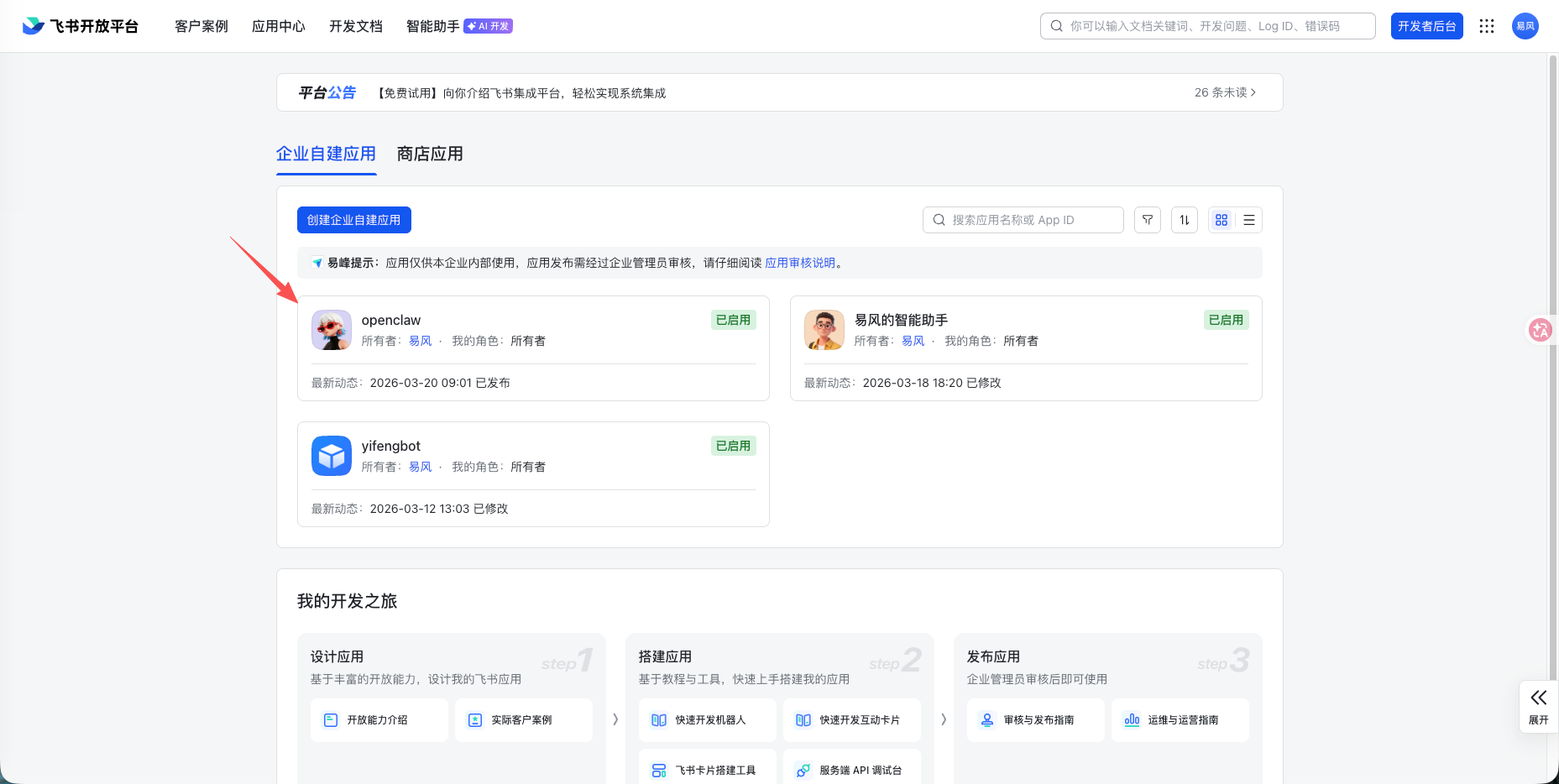The image size is (1559, 784).
Task: Open the 应用审核说明 link
Action: [x=799, y=263]
